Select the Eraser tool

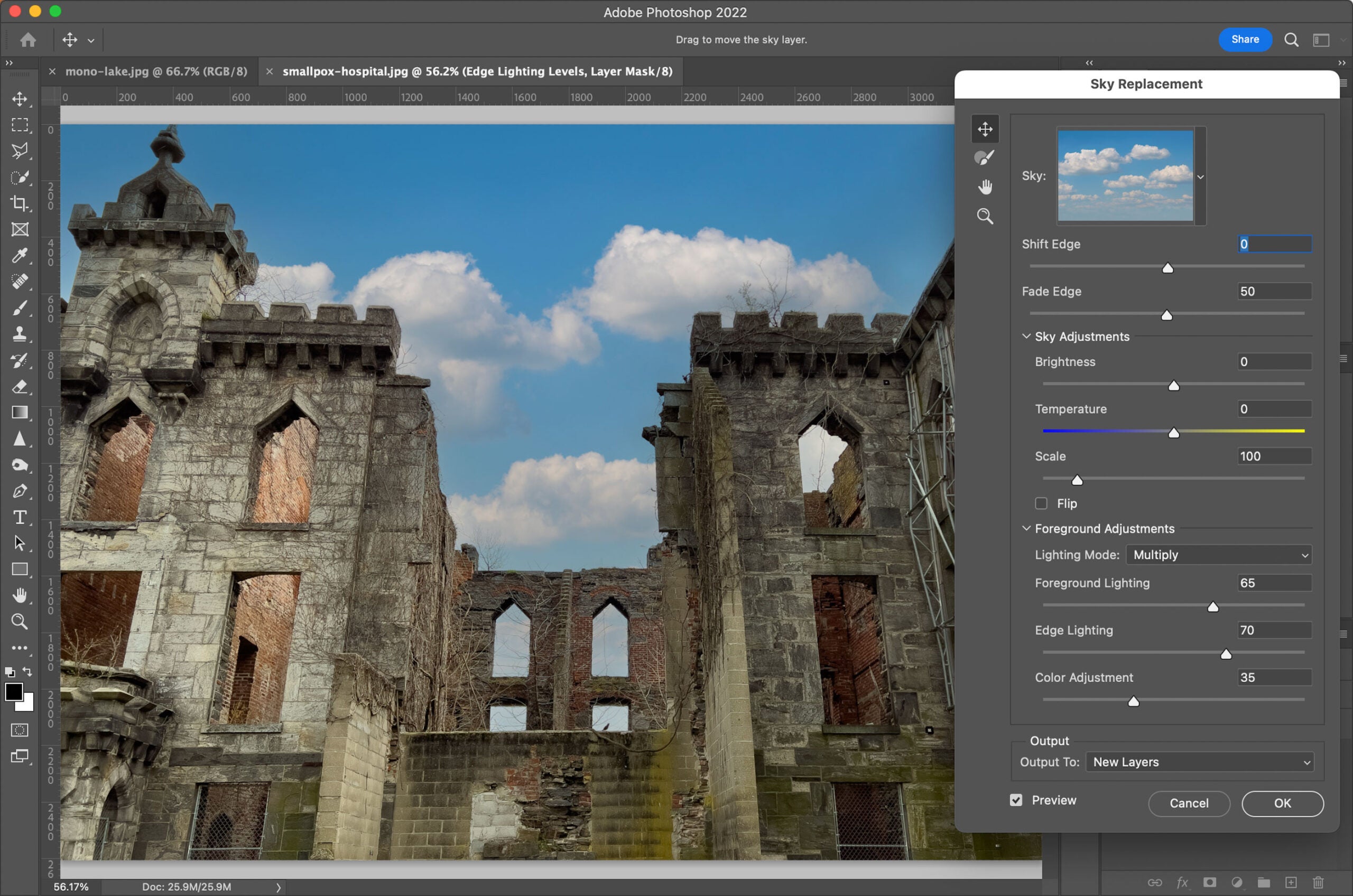20,386
